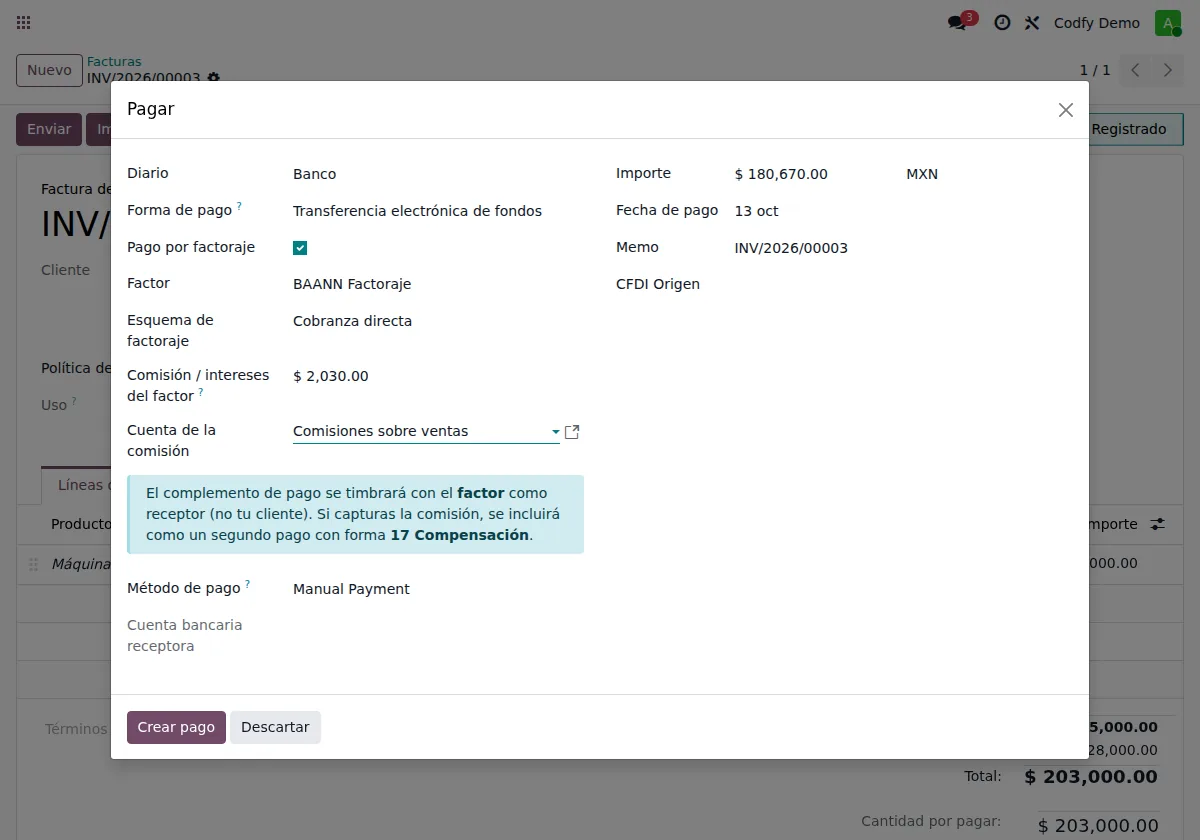Screen dimensions: 1200x840
Task: Click the Facturas breadcrumb link
Action: [114, 62]
